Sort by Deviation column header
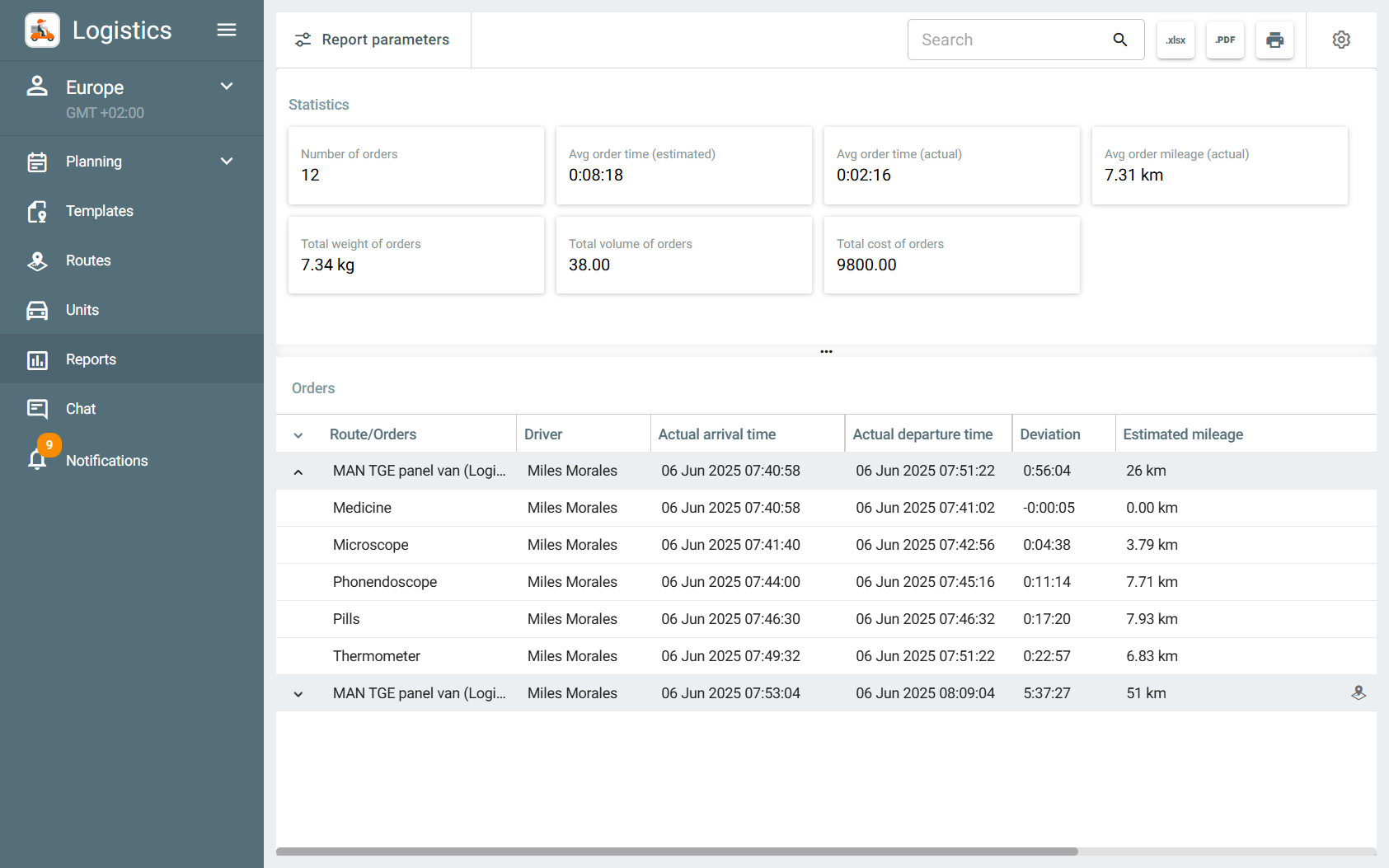This screenshot has height=868, width=1389. tap(1050, 434)
